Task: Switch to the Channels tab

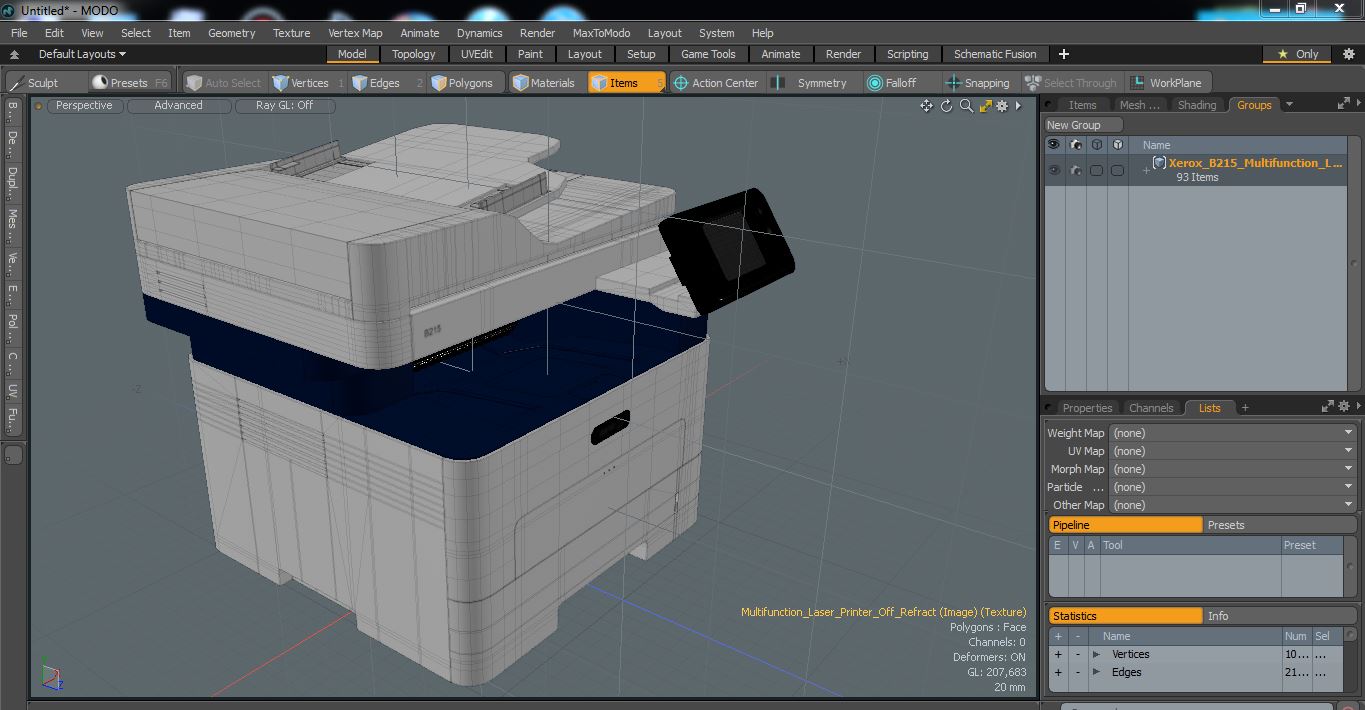Action: (1151, 408)
